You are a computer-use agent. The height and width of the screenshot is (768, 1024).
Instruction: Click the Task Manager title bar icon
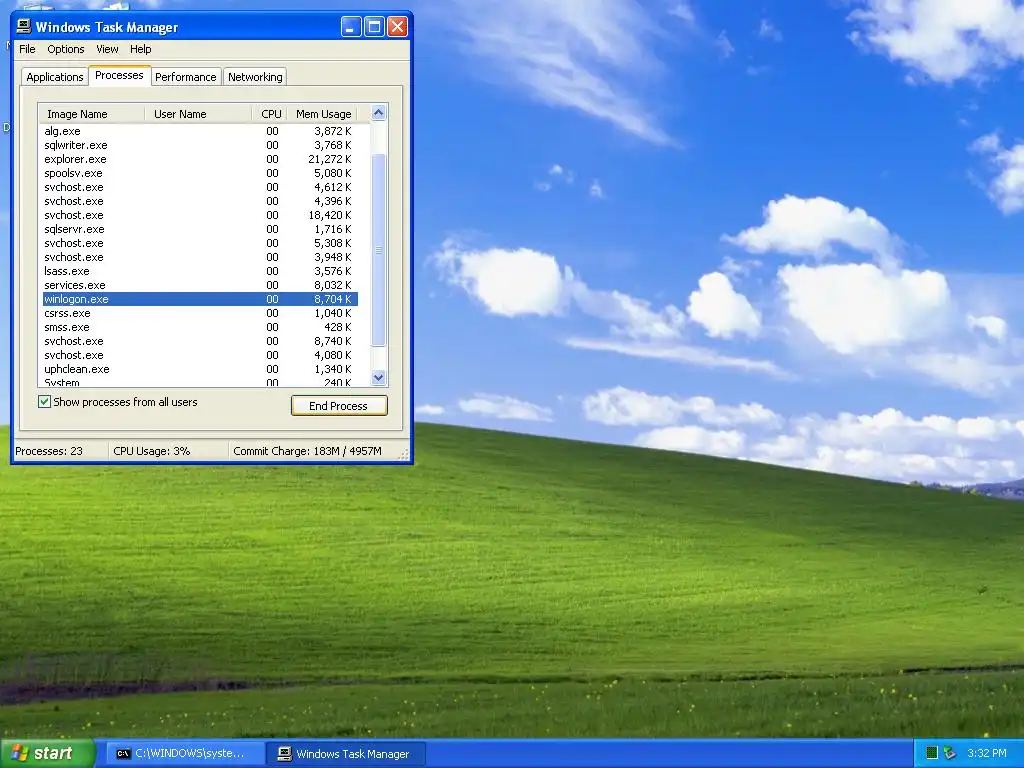tap(24, 26)
